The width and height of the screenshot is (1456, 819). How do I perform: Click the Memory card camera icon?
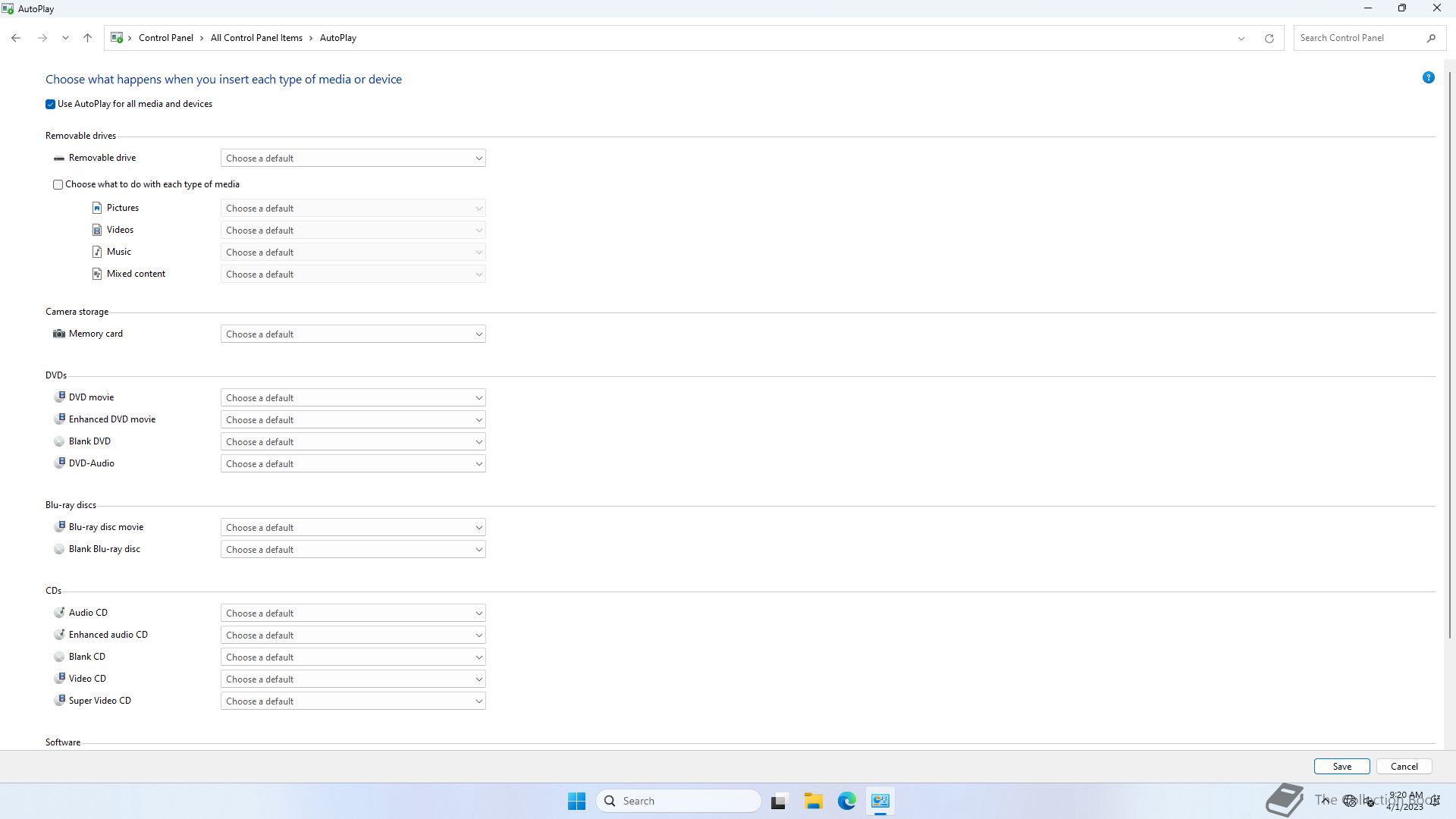(x=59, y=334)
